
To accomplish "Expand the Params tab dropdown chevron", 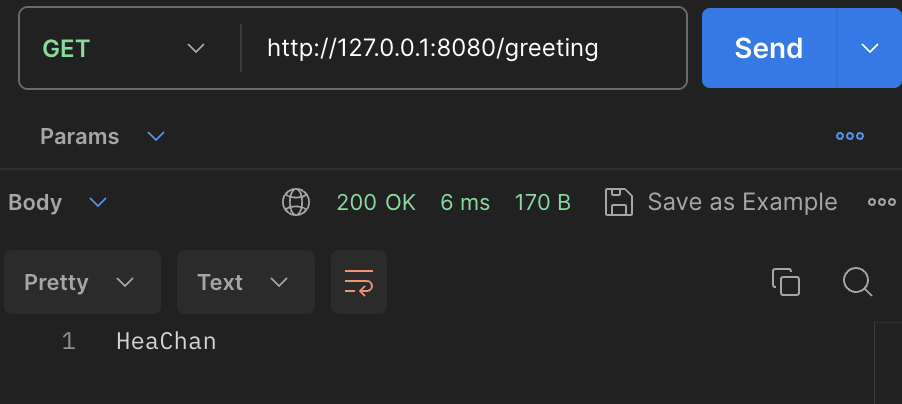I will (156, 136).
